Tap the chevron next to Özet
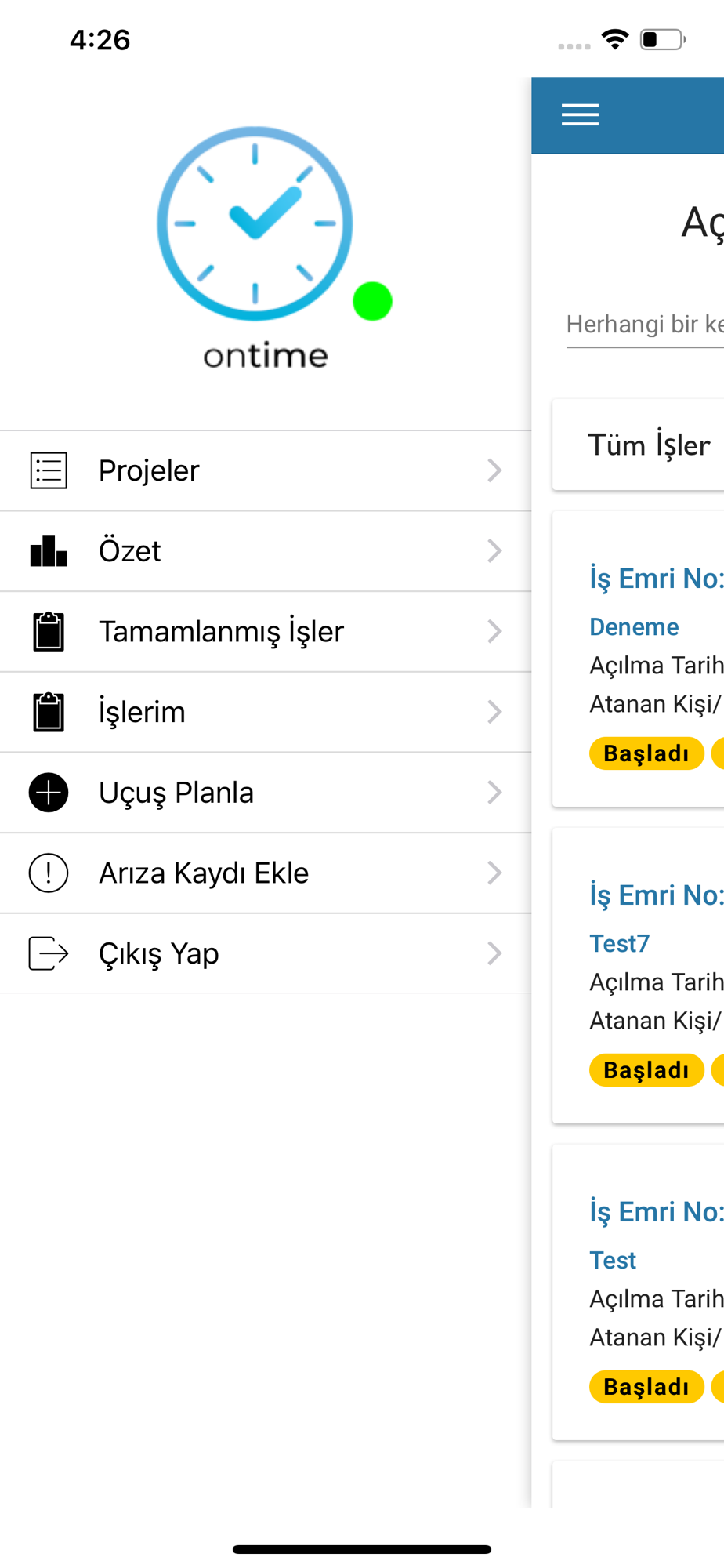724x1568 pixels. point(494,551)
